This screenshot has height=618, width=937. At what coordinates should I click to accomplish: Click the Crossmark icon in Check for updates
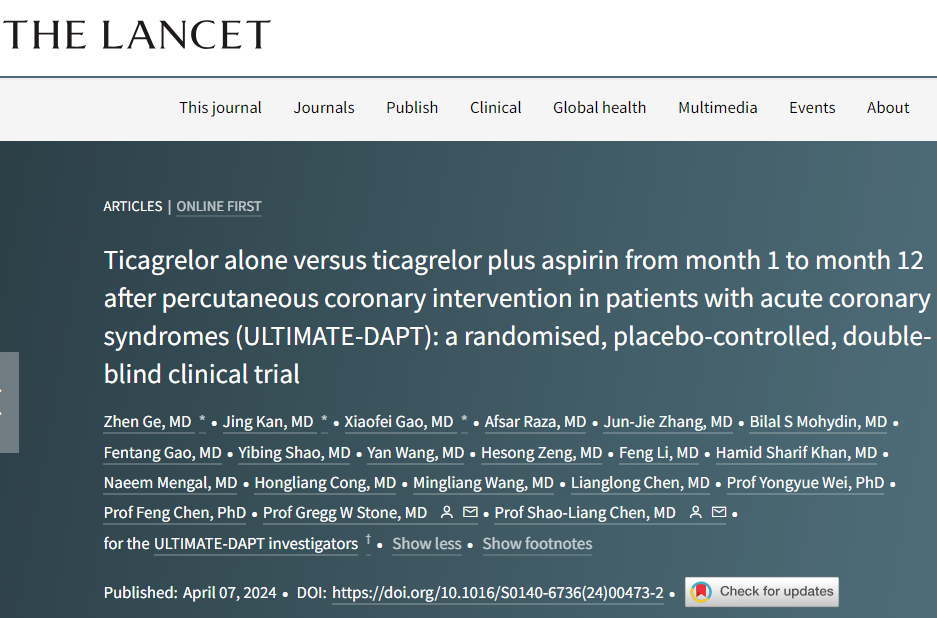(x=702, y=592)
